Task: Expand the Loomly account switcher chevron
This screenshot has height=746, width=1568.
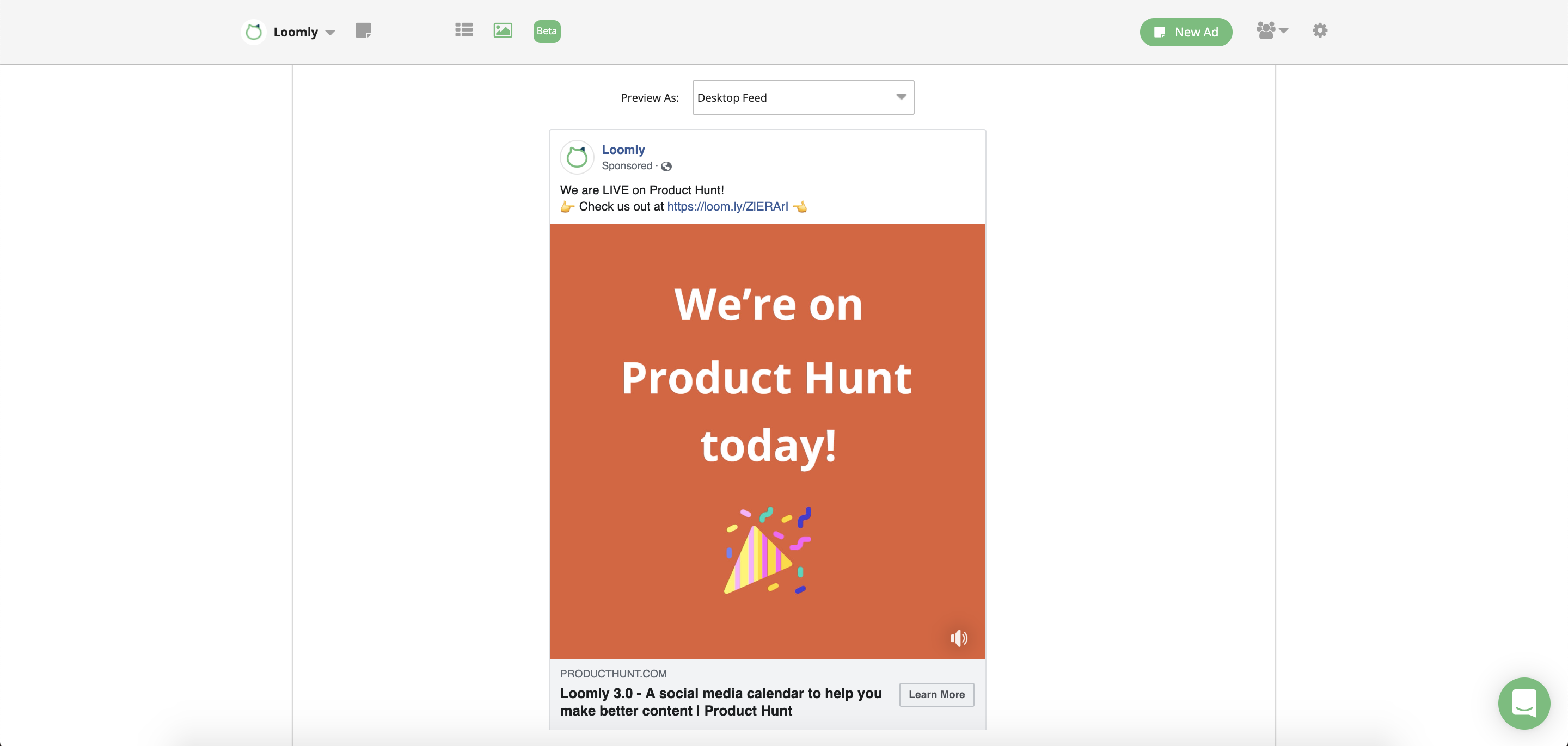Action: click(x=330, y=33)
